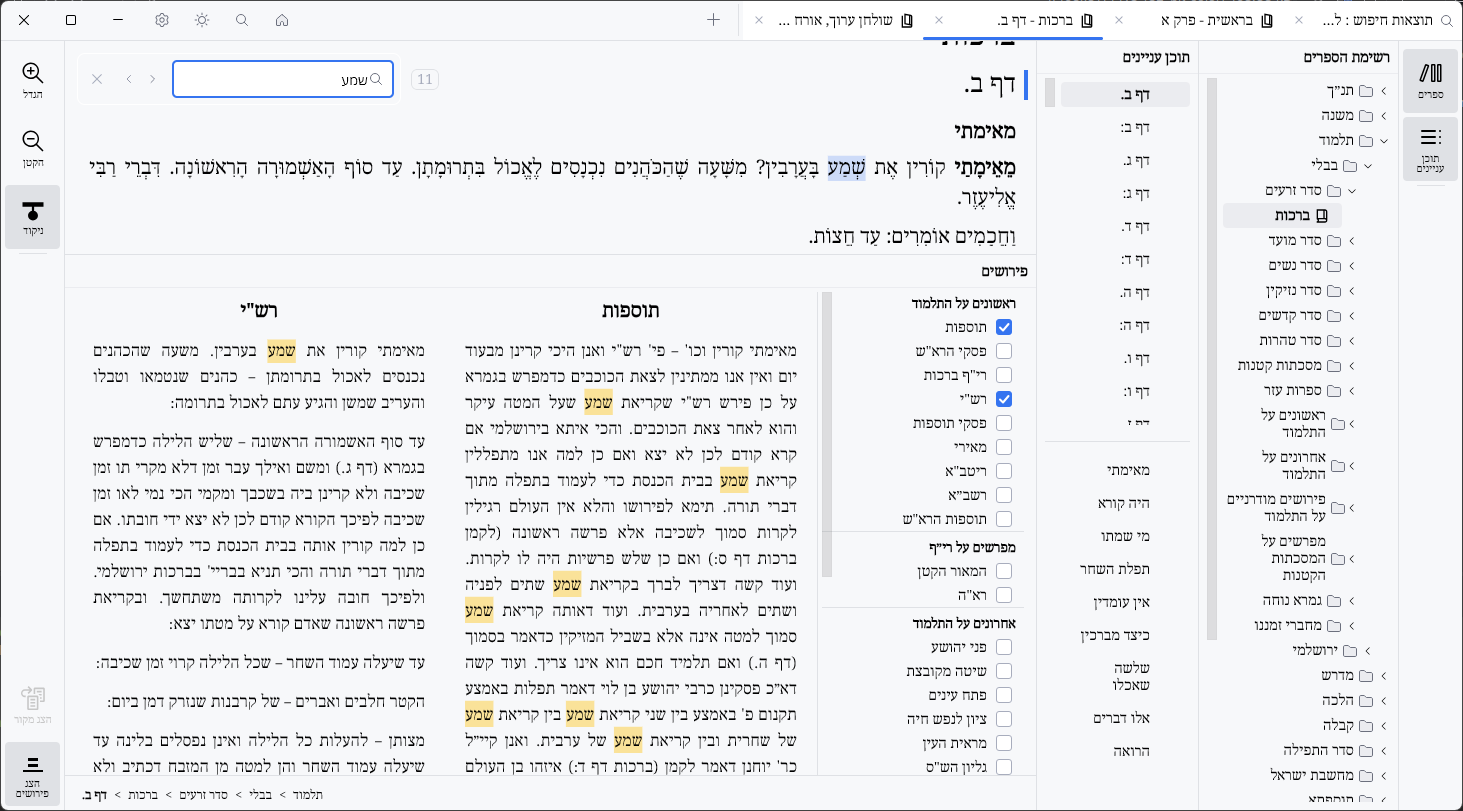Toggle the nikud (ניקוד) vowel marks button
This screenshot has width=1463, height=811.
click(33, 217)
